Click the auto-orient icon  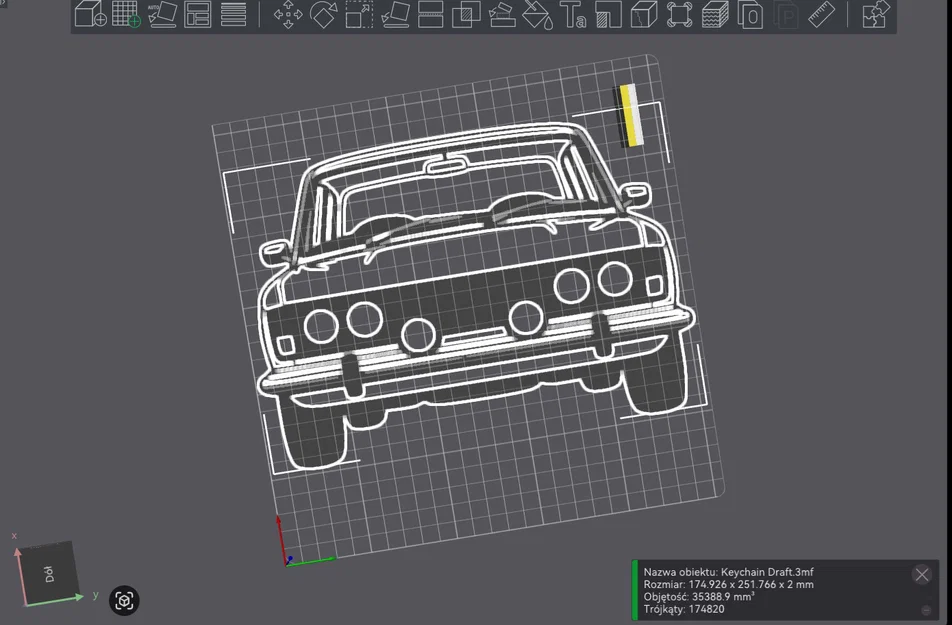tap(160, 15)
